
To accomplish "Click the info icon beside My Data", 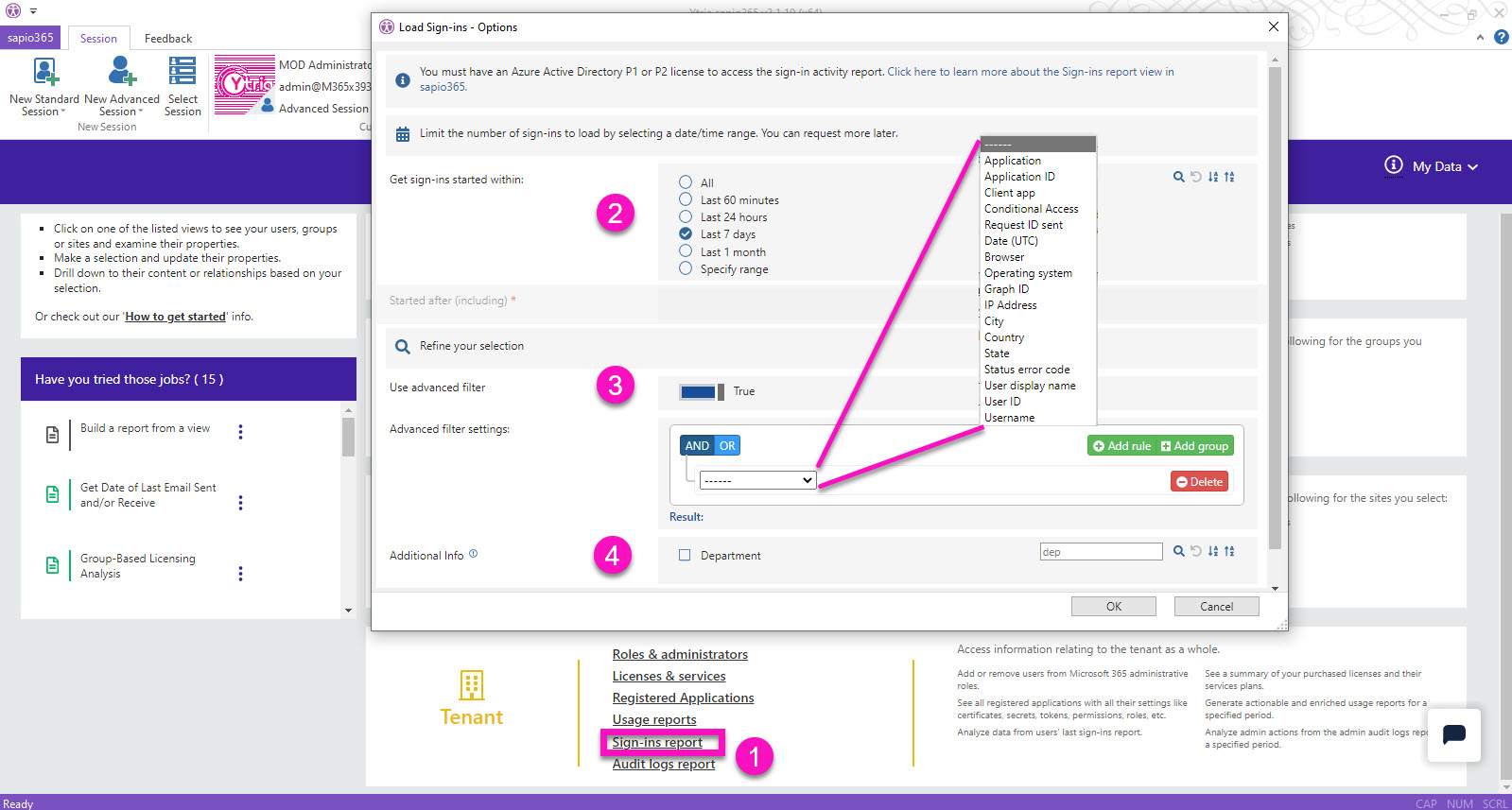I will point(1394,165).
